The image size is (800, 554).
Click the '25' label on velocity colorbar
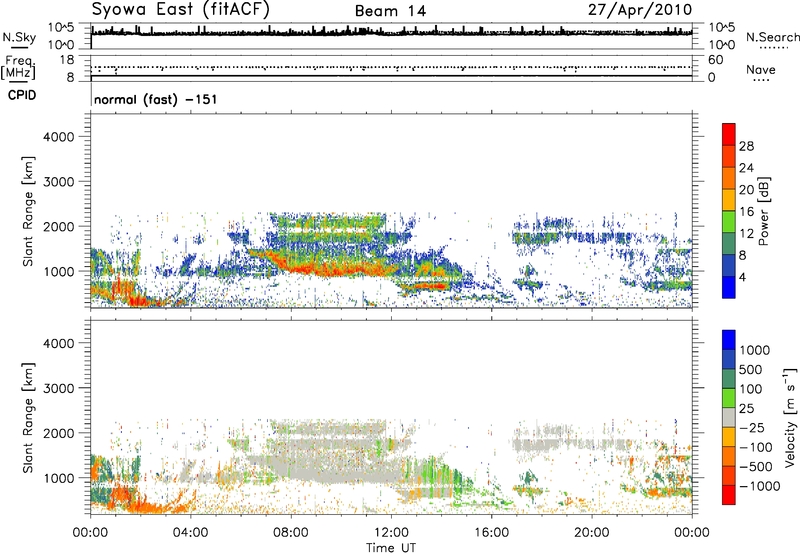coord(748,409)
